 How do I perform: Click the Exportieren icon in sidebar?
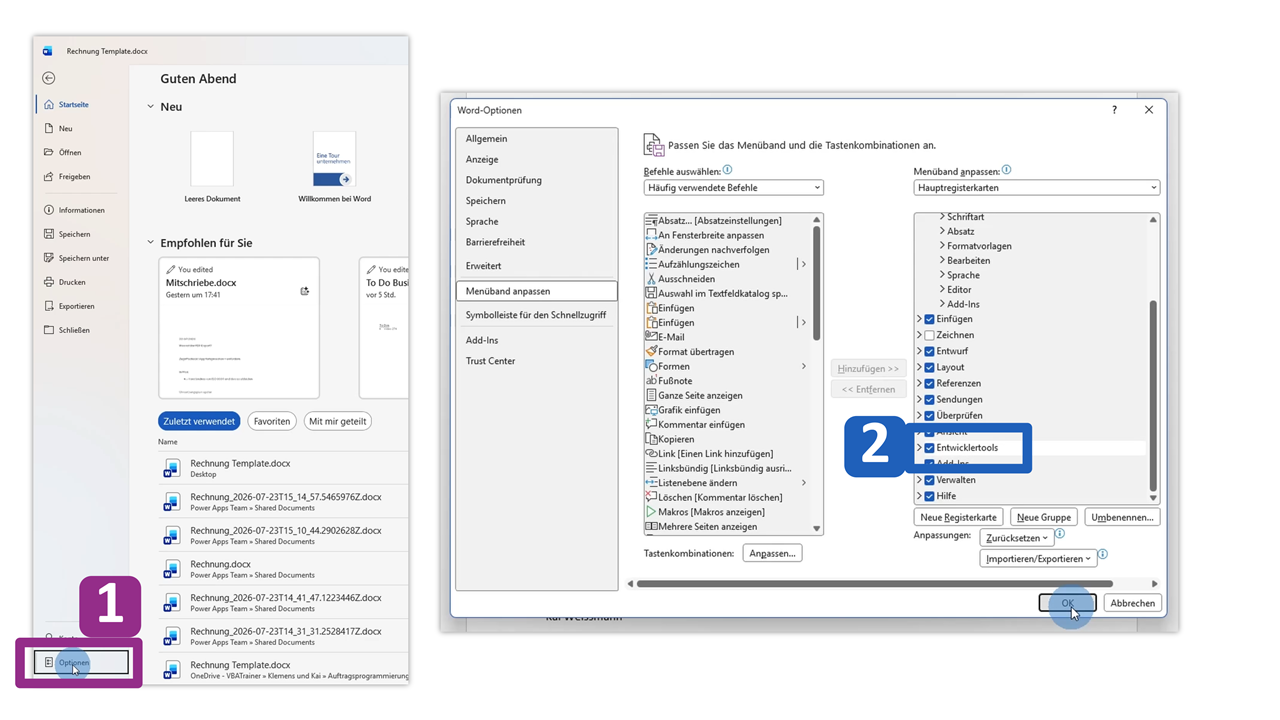tap(49, 306)
